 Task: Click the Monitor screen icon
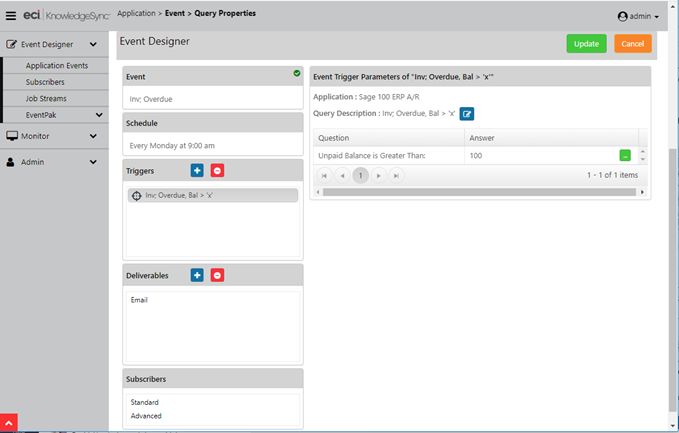[x=12, y=136]
